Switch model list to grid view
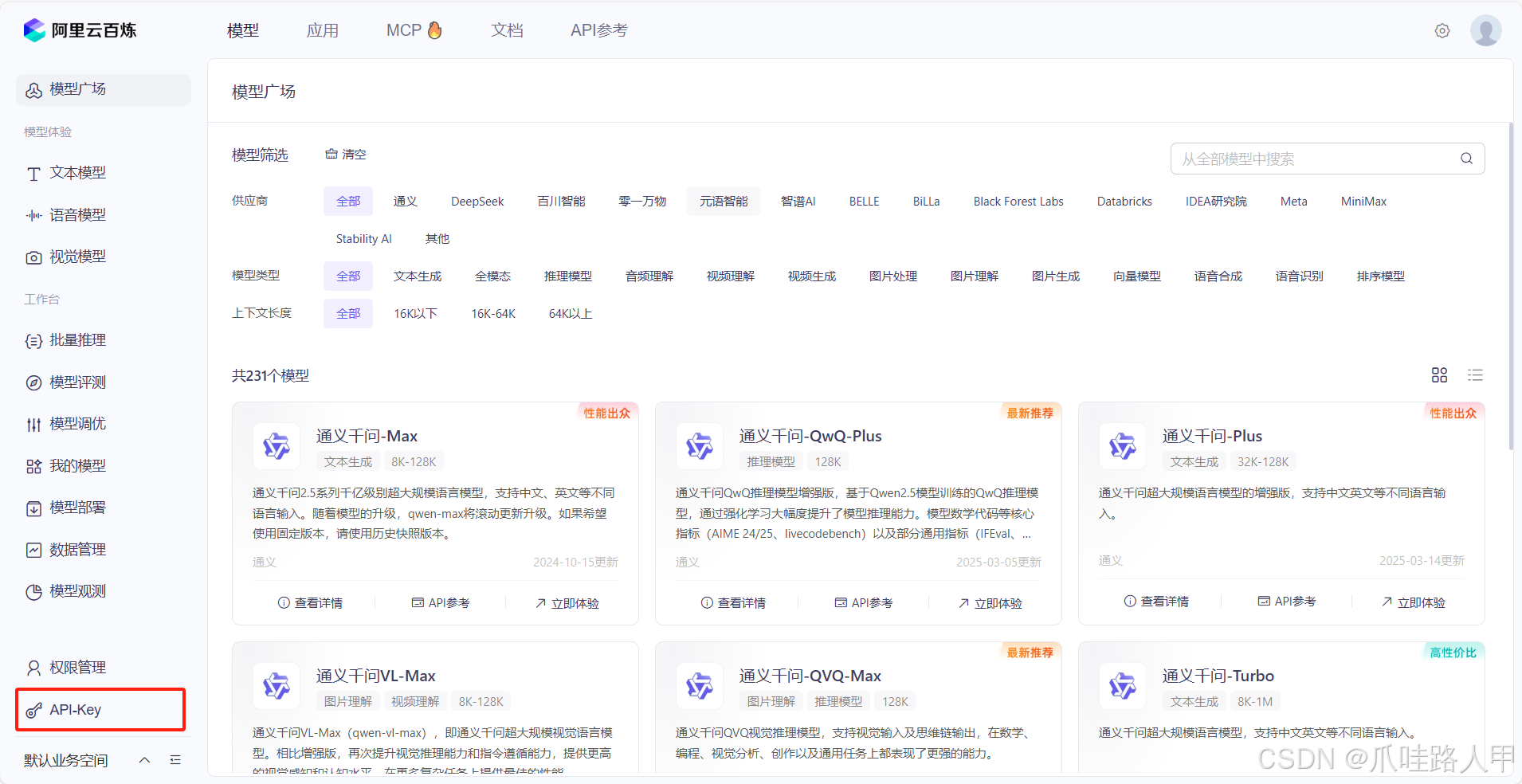Screen dimensions: 1522x784 [1439, 374]
